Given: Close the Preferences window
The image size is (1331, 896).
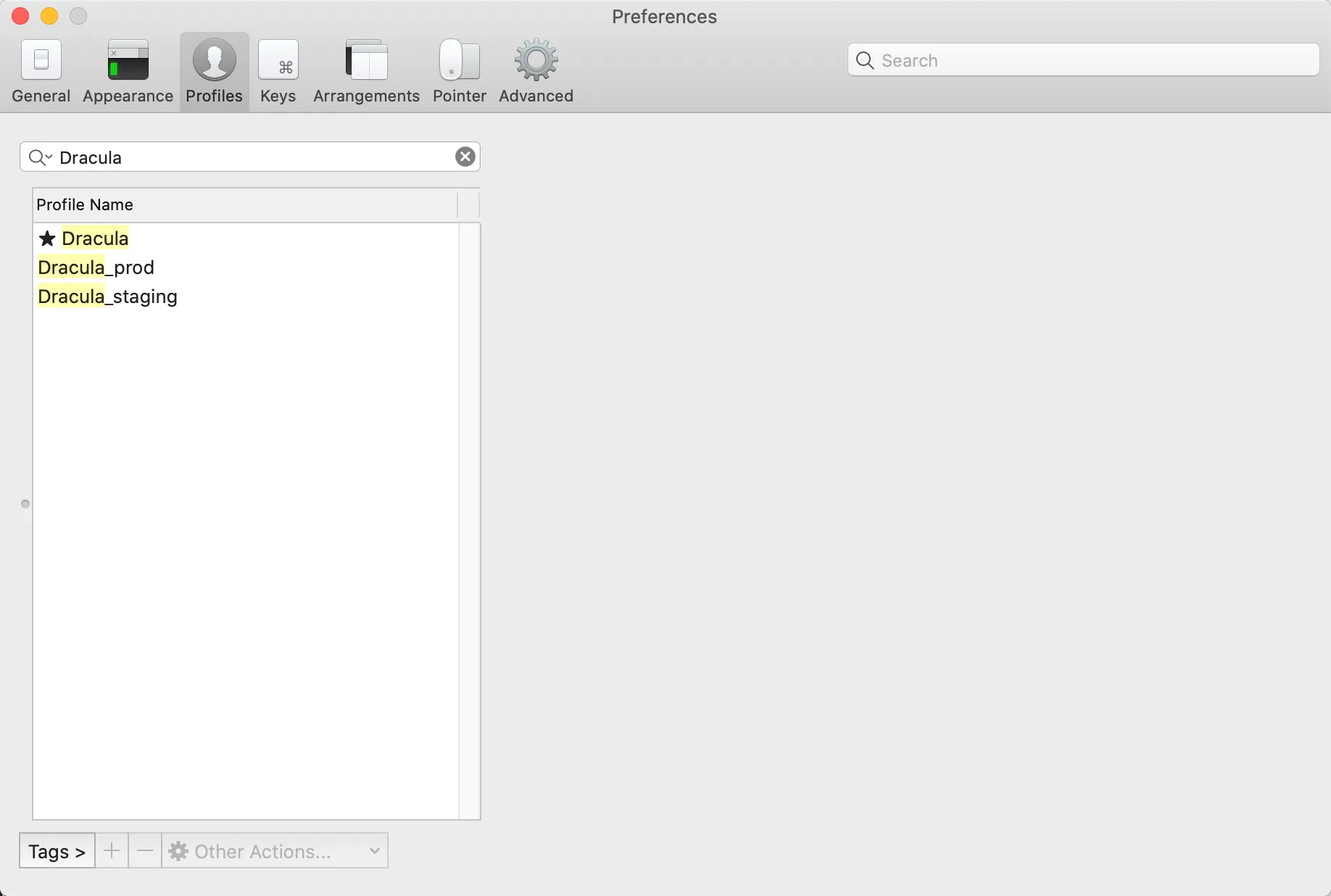Looking at the screenshot, I should click(x=20, y=16).
